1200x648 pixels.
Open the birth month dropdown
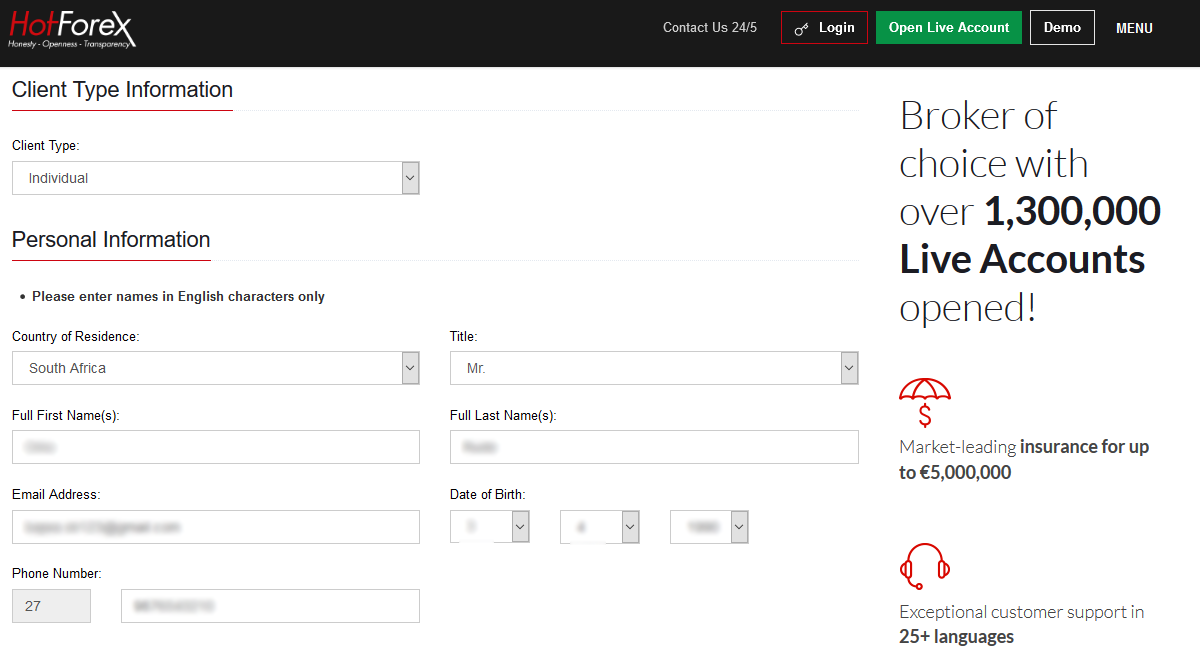tap(600, 527)
